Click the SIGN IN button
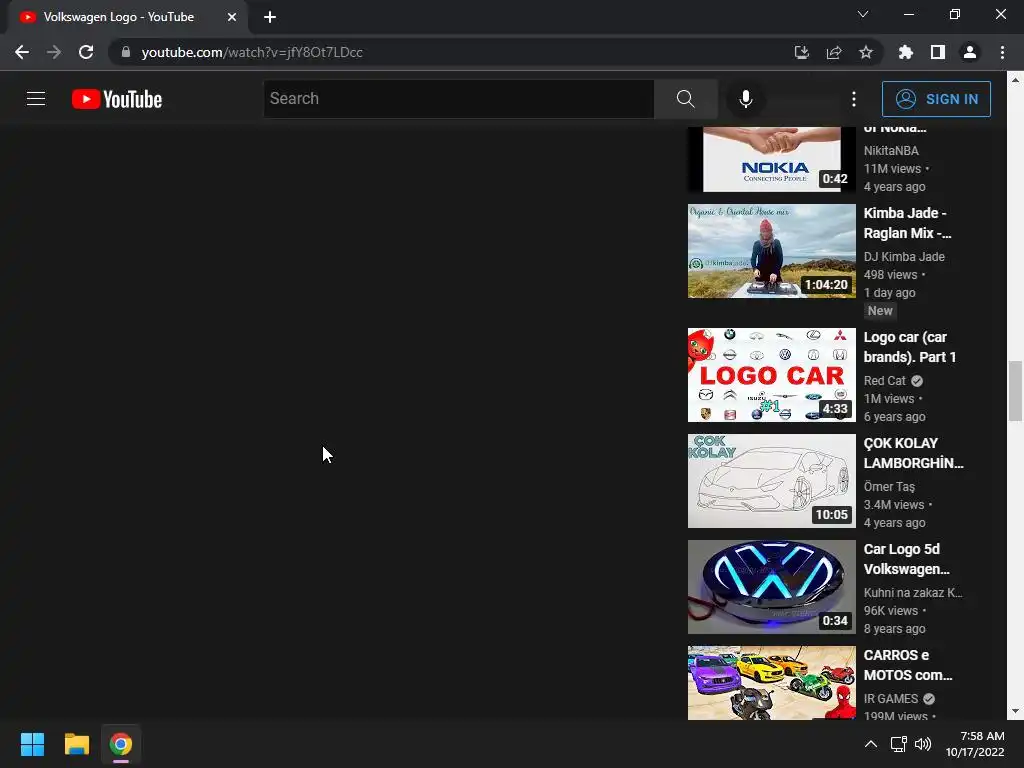The width and height of the screenshot is (1024, 768). (x=936, y=99)
